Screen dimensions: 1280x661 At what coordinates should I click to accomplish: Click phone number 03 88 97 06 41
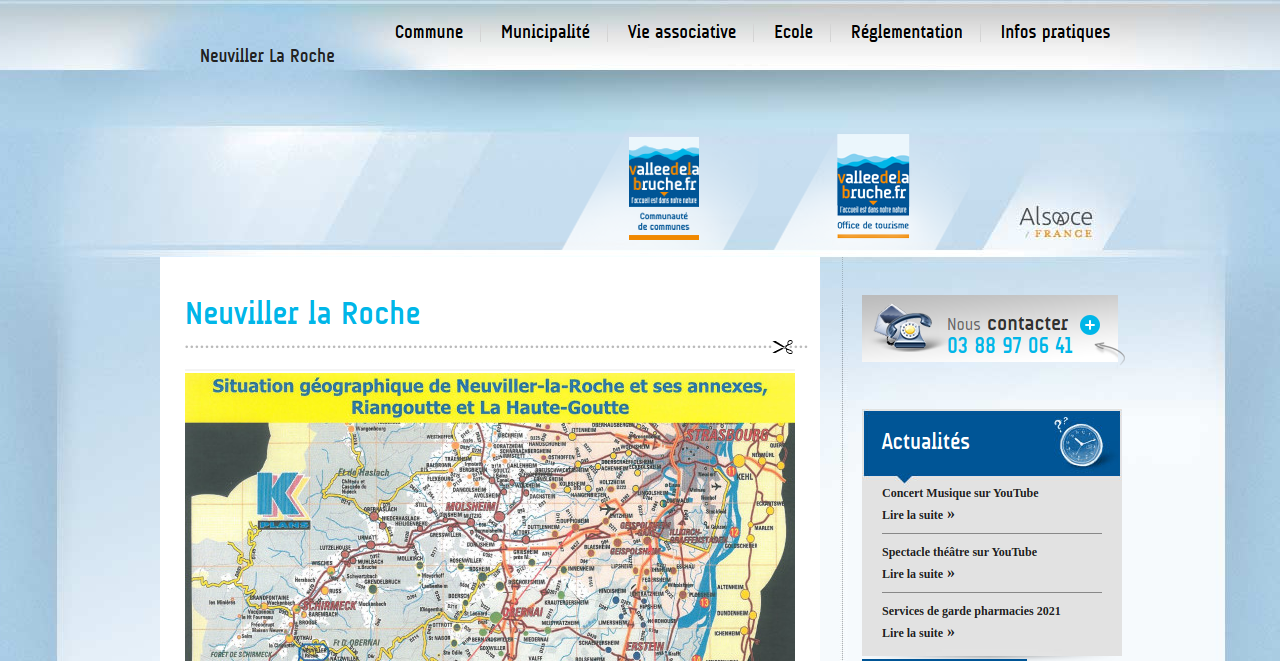1010,346
